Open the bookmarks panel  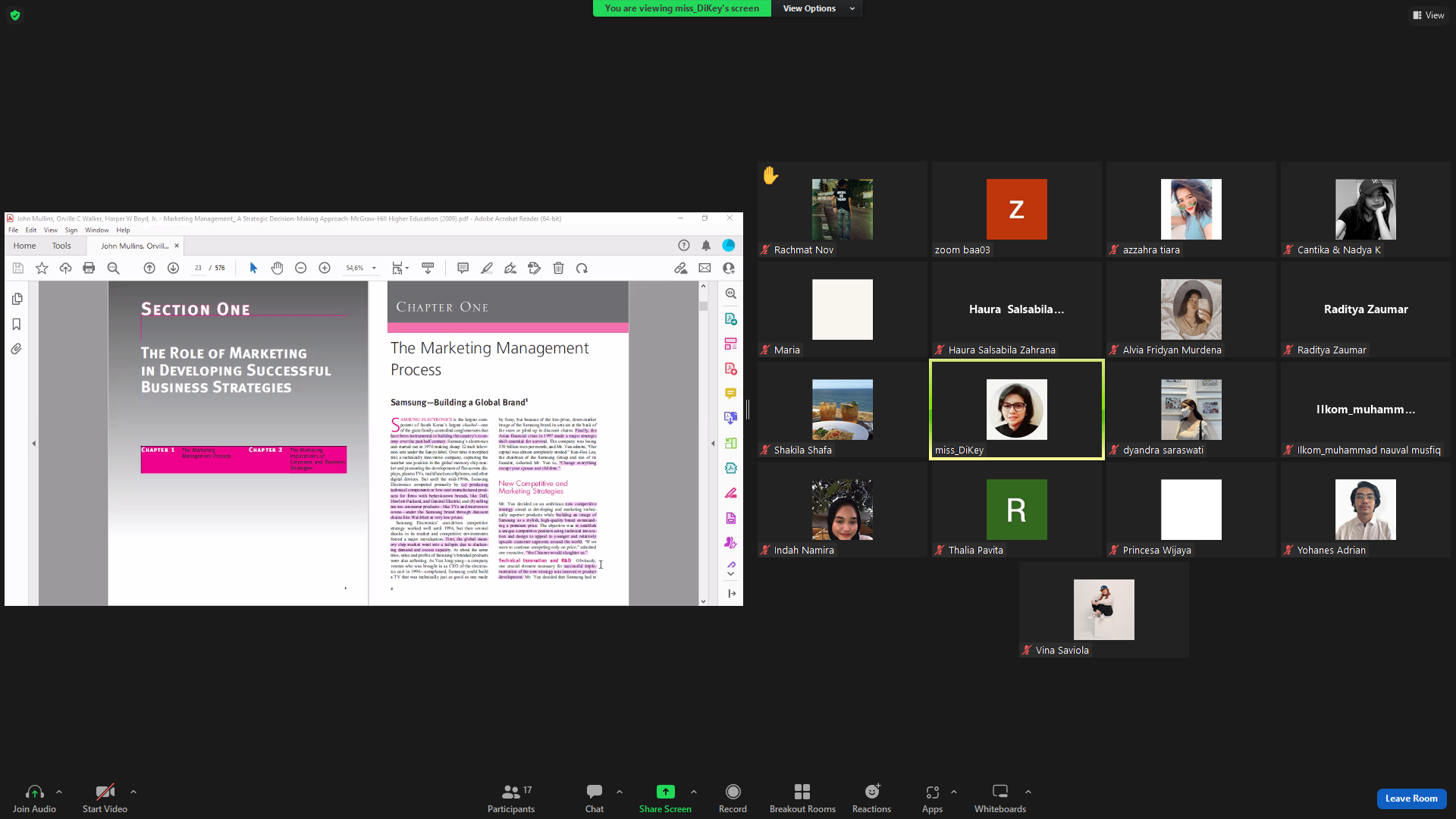pos(17,325)
